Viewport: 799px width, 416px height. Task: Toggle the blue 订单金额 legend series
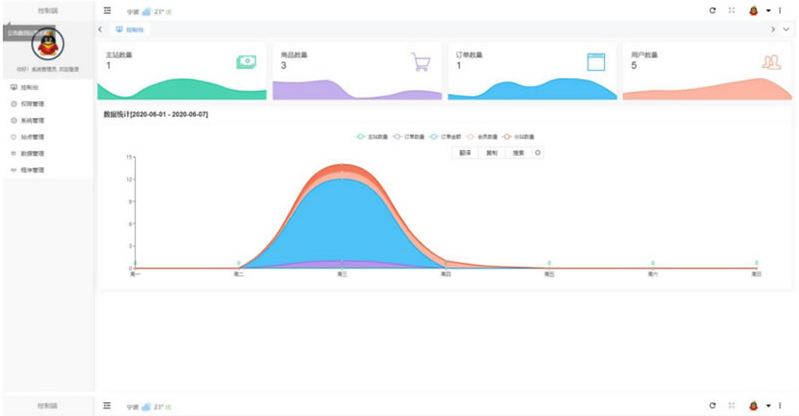[x=445, y=137]
